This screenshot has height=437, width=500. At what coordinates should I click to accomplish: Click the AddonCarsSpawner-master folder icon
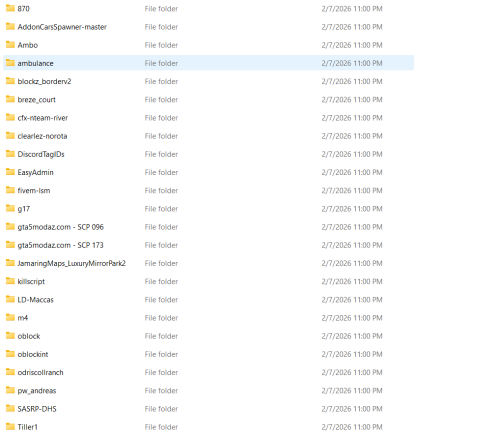pyautogui.click(x=10, y=26)
